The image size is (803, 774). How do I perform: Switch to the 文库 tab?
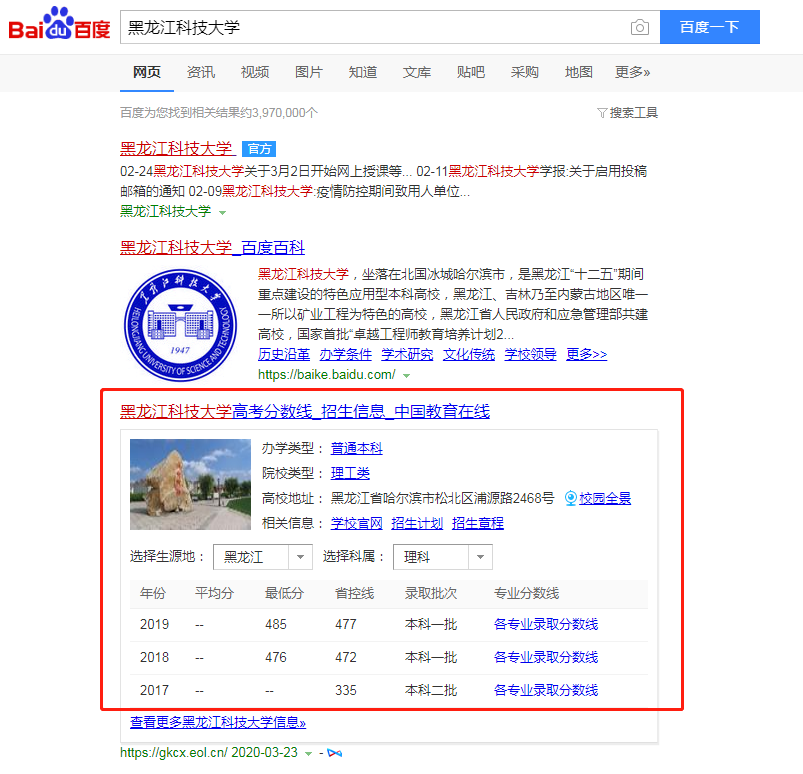click(417, 72)
